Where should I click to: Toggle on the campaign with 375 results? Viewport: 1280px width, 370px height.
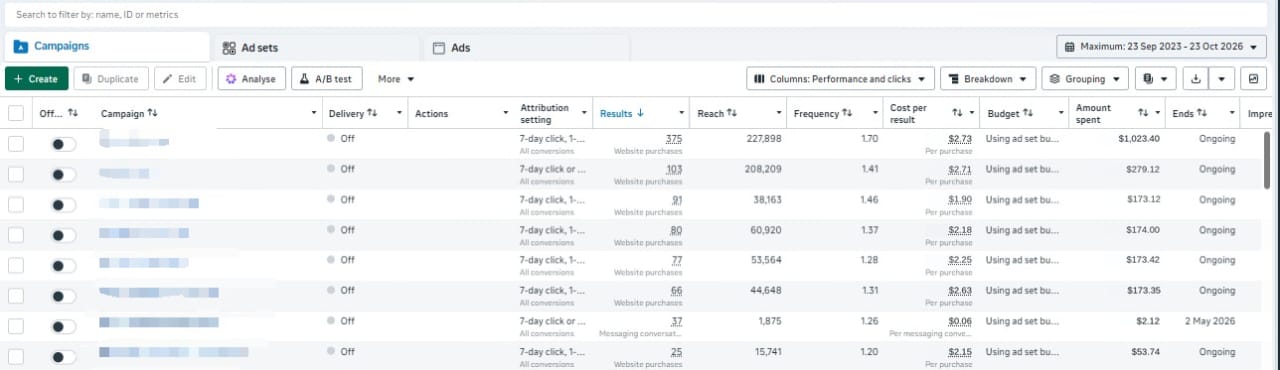(63, 144)
